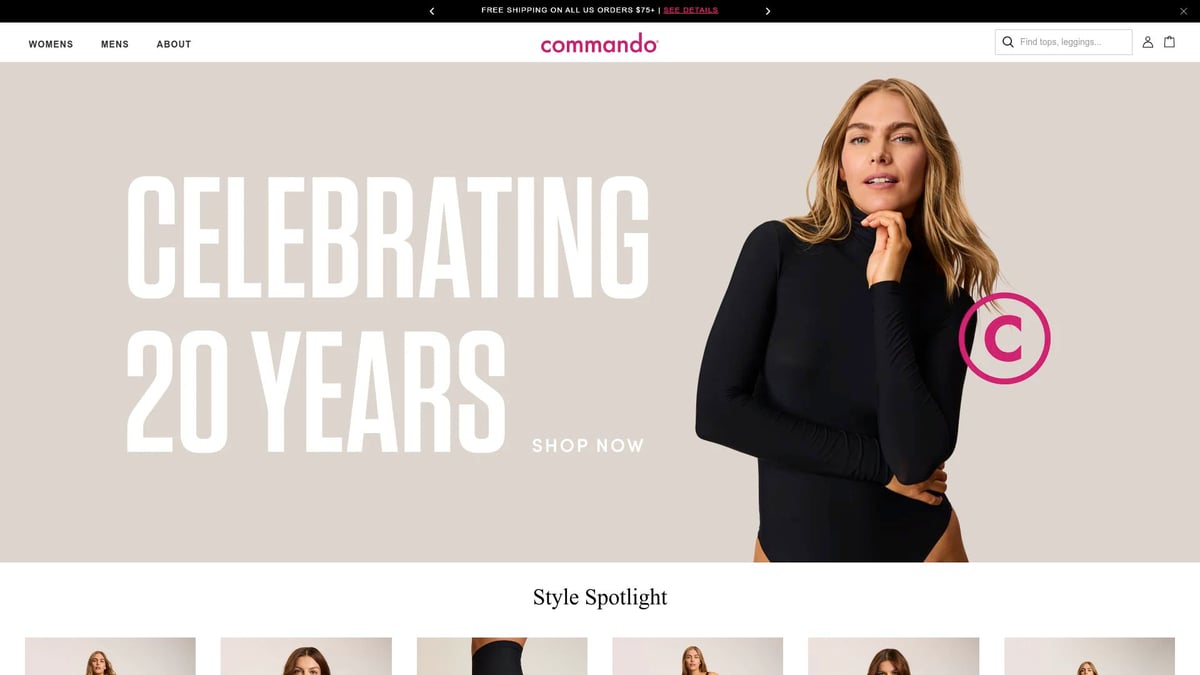Image resolution: width=1200 pixels, height=675 pixels.
Task: Click the Celebrating 20 Years hero banner
Action: (x=600, y=312)
